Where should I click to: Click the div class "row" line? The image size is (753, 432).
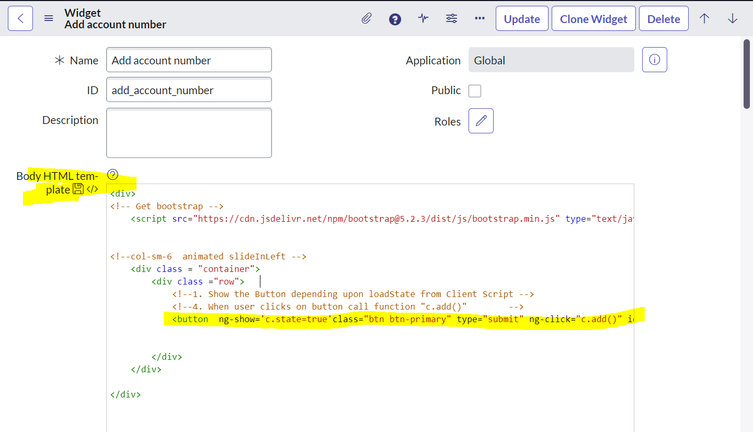coord(198,281)
